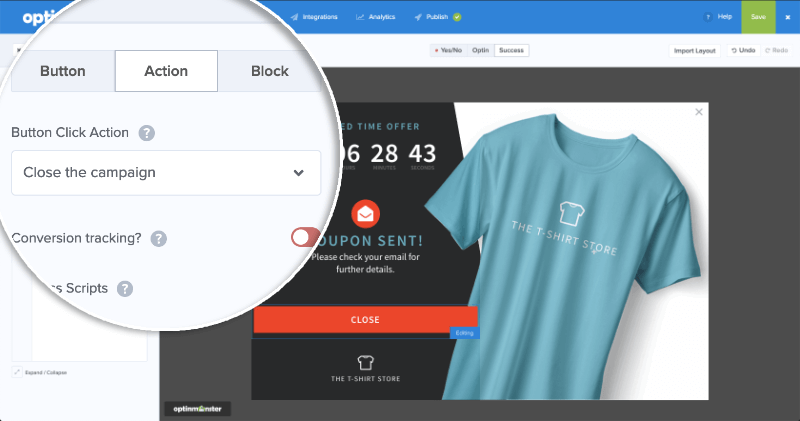Image resolution: width=800 pixels, height=421 pixels.
Task: Click the blue Editing tag
Action: 464,333
